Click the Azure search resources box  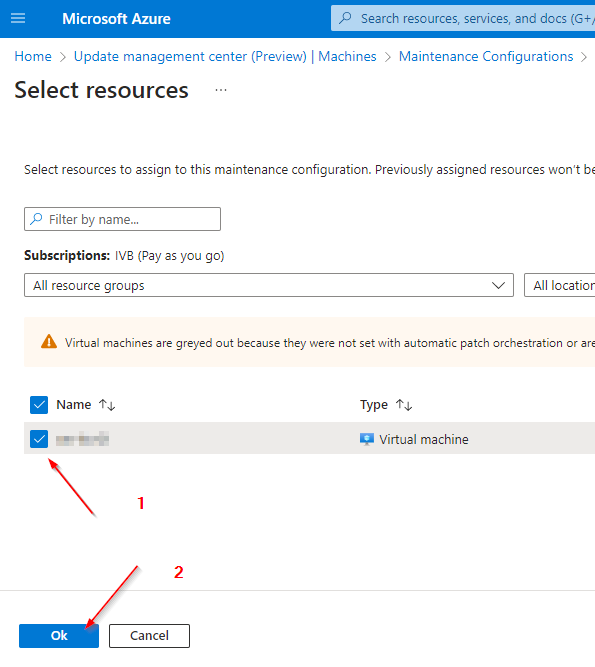[463, 18]
